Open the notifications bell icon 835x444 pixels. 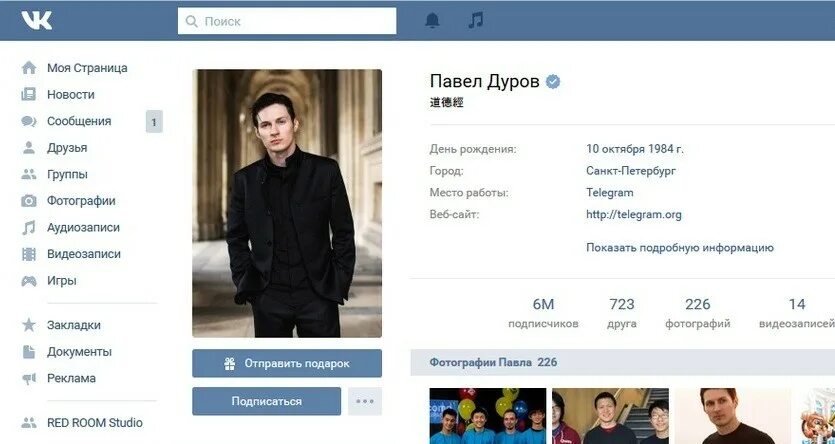point(432,21)
